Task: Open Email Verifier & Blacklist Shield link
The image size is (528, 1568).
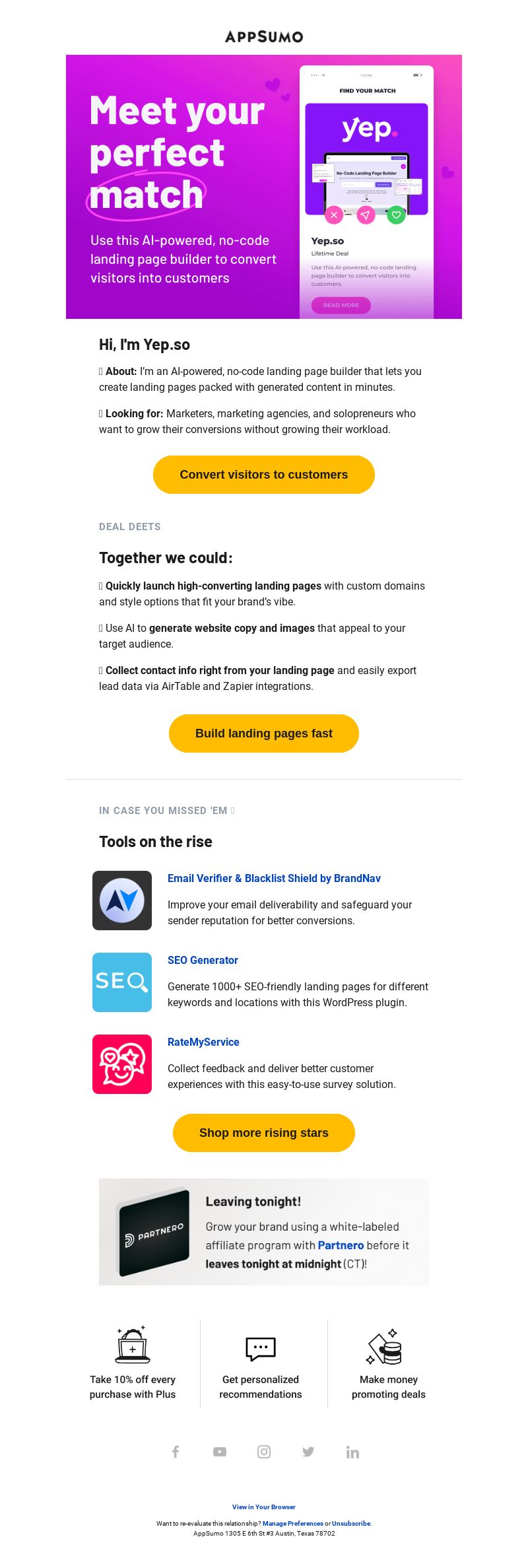Action: (274, 878)
